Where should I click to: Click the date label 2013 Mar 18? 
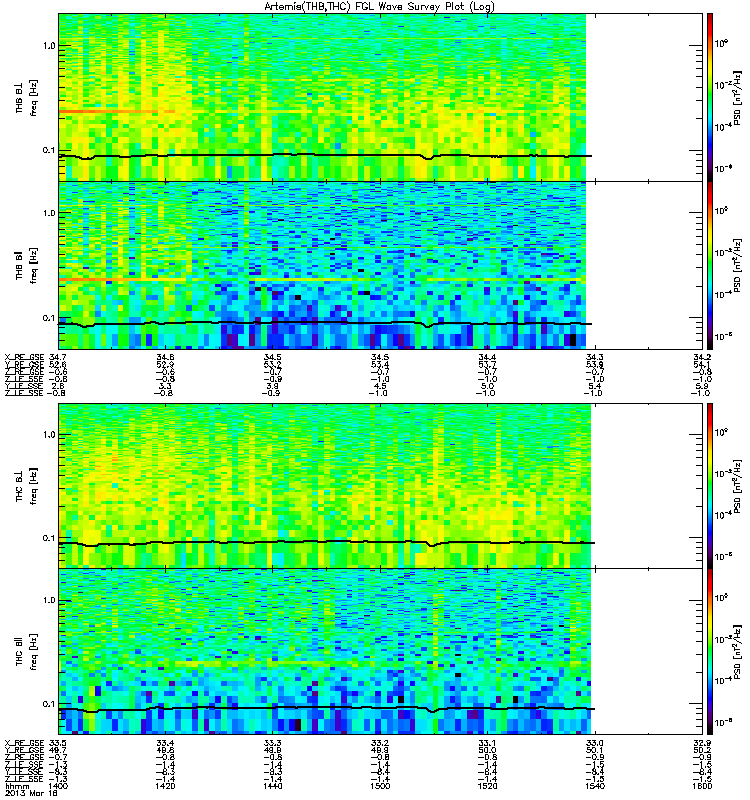(x=31, y=793)
